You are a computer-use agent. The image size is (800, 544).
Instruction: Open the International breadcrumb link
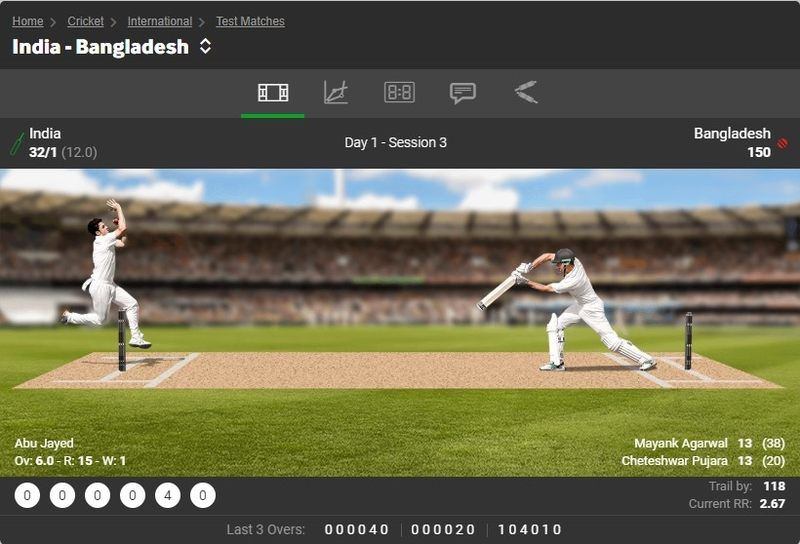(160, 21)
